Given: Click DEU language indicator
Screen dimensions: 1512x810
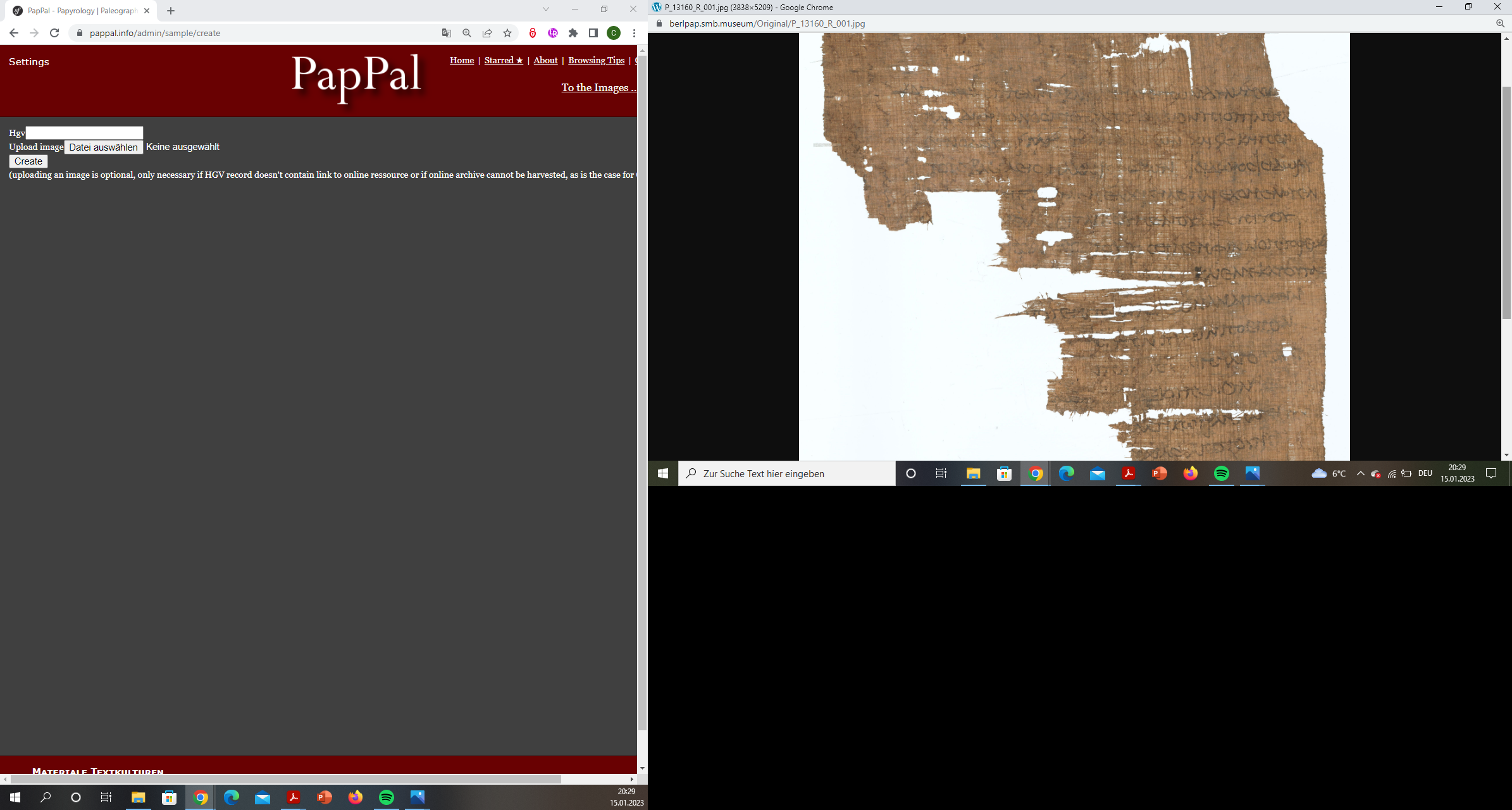Looking at the screenshot, I should (x=1425, y=473).
